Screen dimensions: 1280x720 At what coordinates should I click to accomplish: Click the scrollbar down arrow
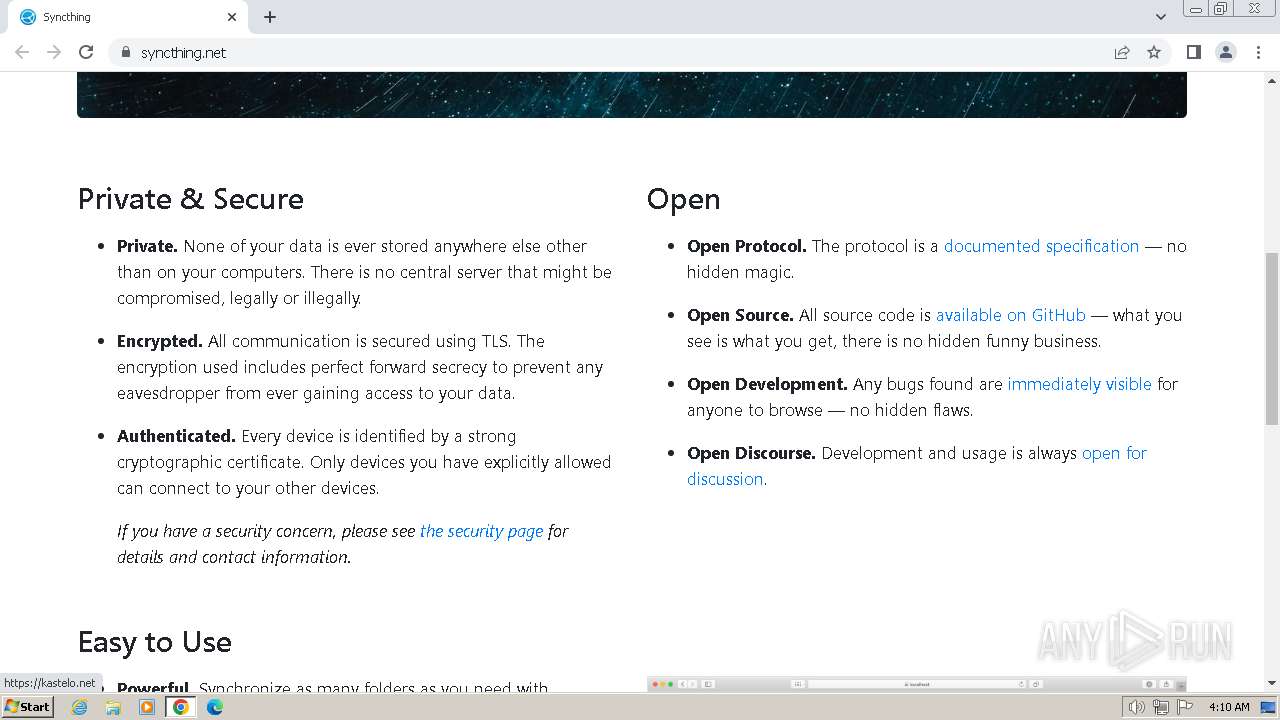tap(1271, 684)
